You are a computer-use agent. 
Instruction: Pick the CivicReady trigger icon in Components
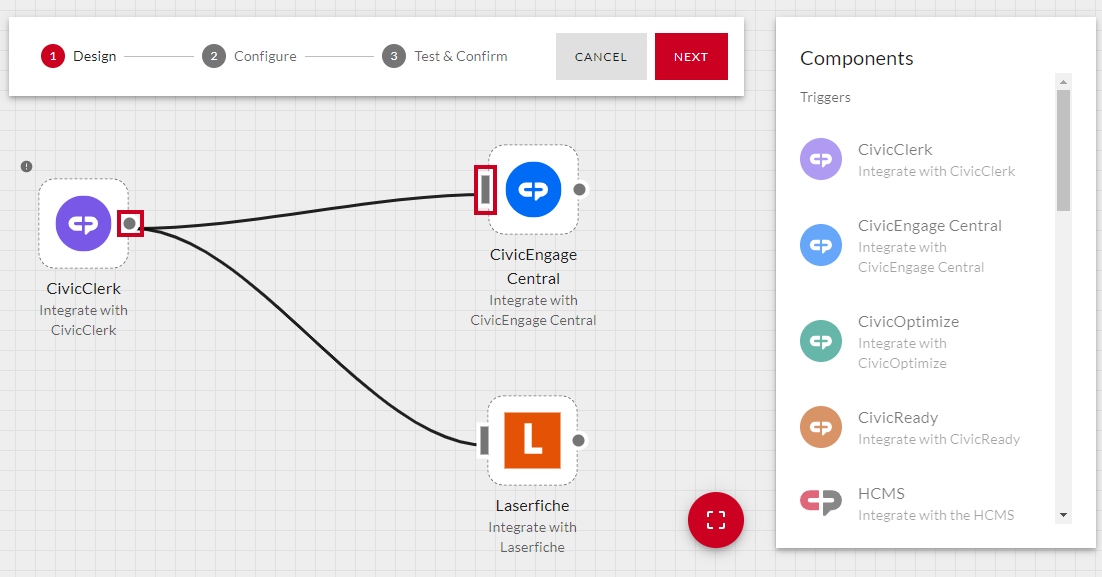coord(821,427)
